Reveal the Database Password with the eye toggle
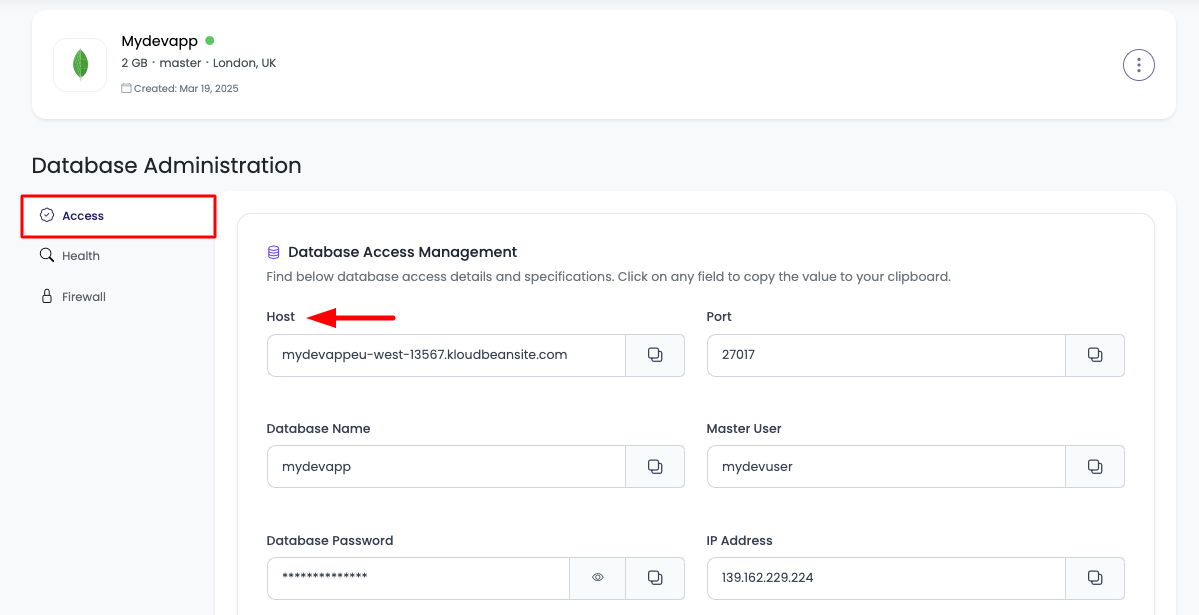 pyautogui.click(x=597, y=578)
